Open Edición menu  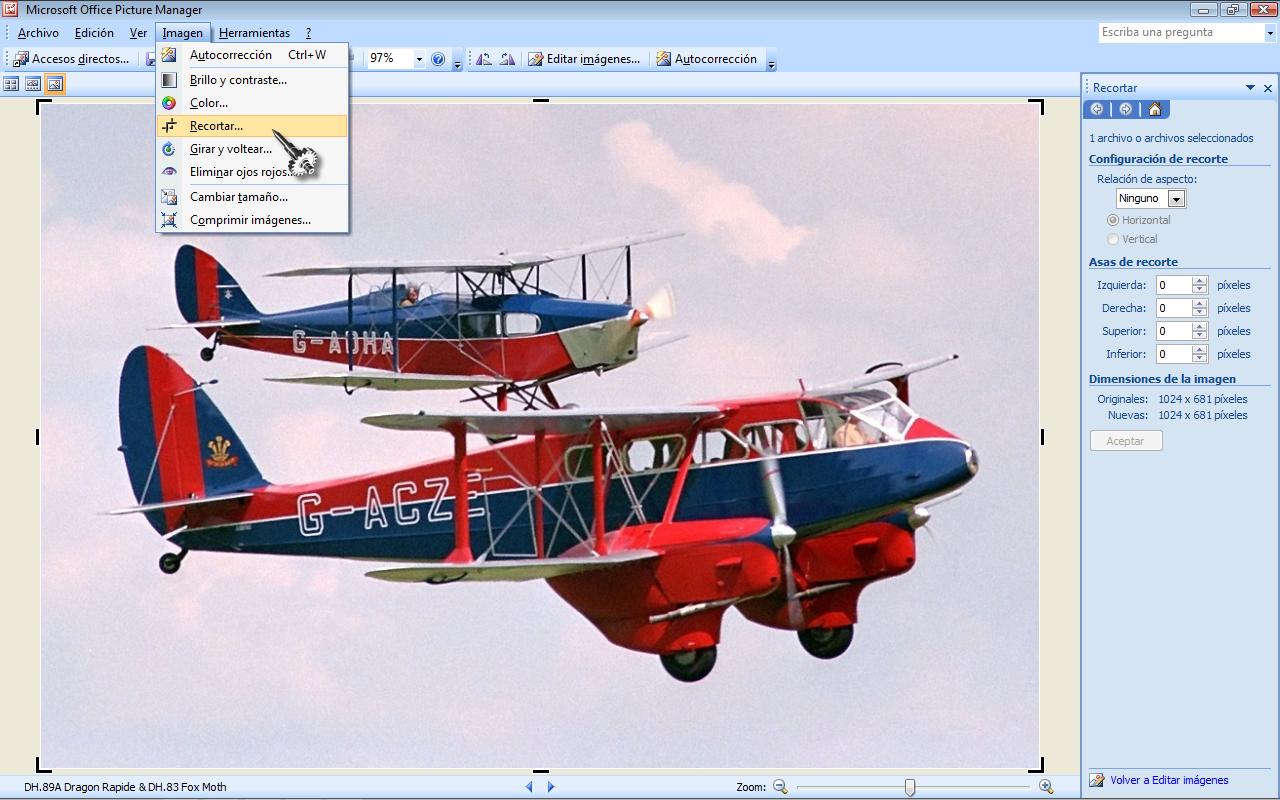point(94,33)
